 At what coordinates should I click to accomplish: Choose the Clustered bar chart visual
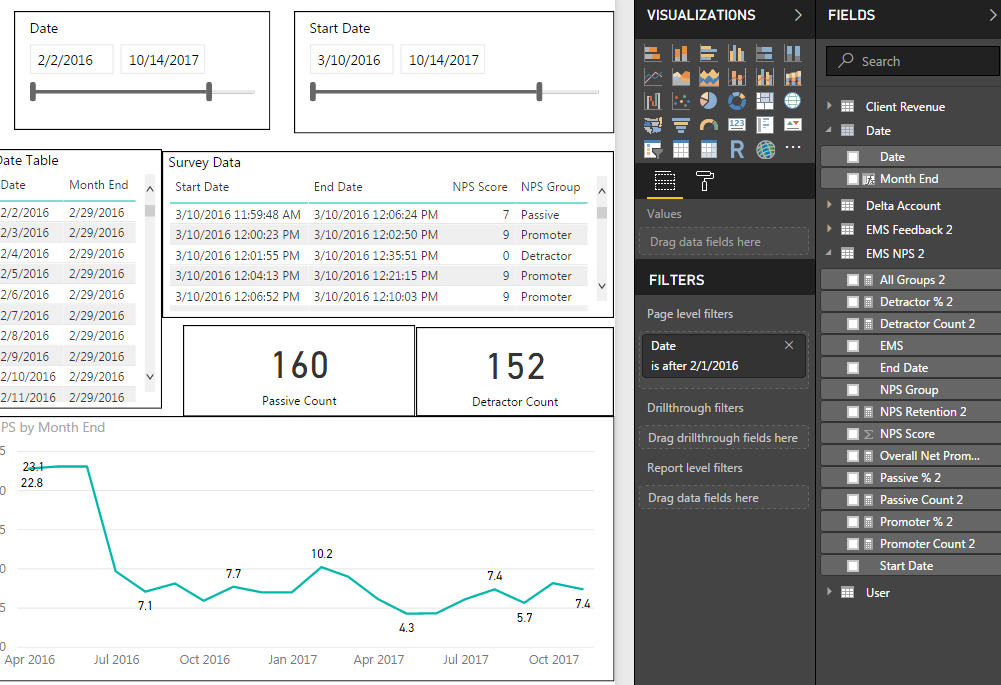(709, 54)
